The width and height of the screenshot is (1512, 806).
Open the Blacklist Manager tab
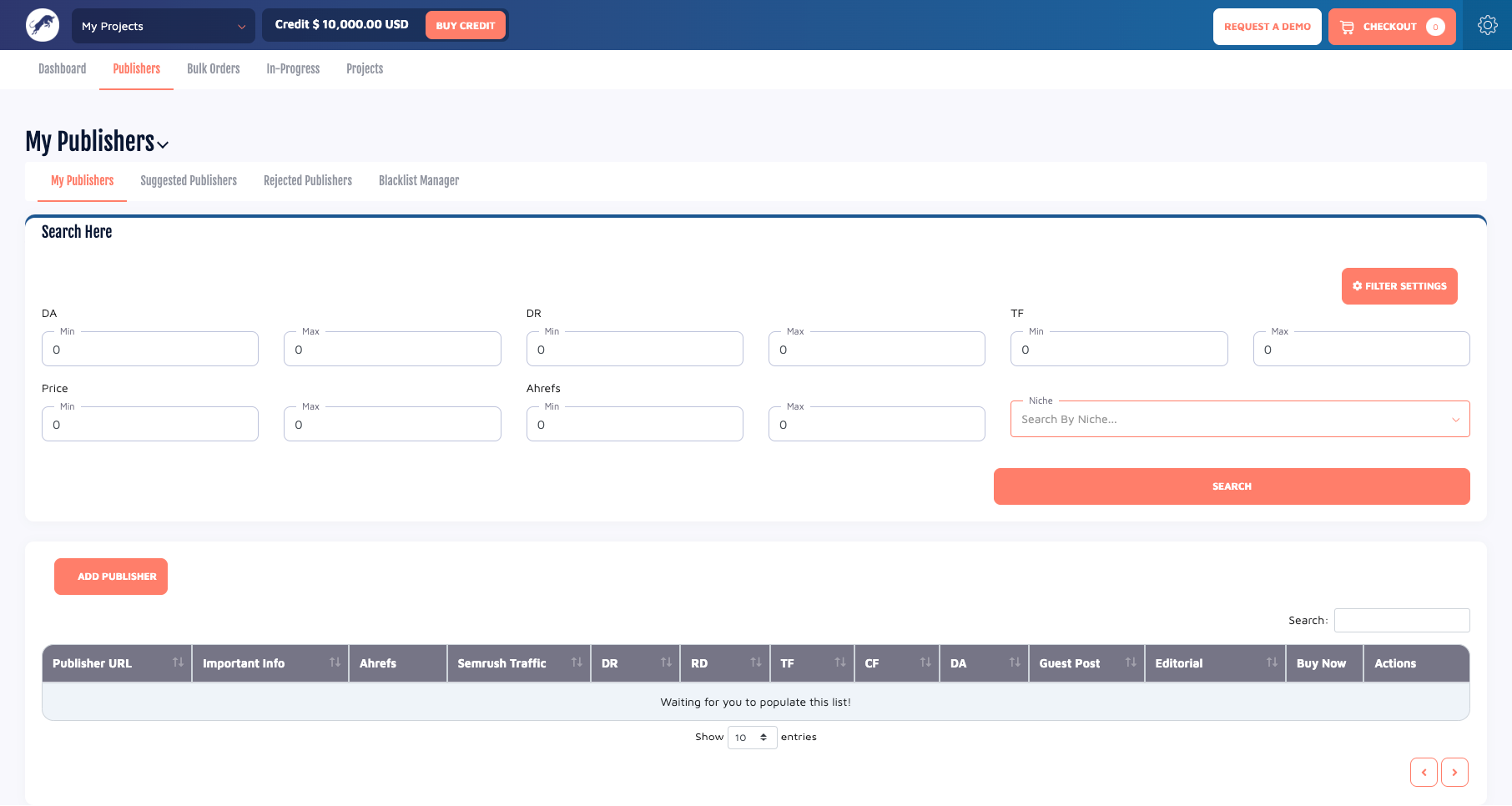click(x=419, y=180)
